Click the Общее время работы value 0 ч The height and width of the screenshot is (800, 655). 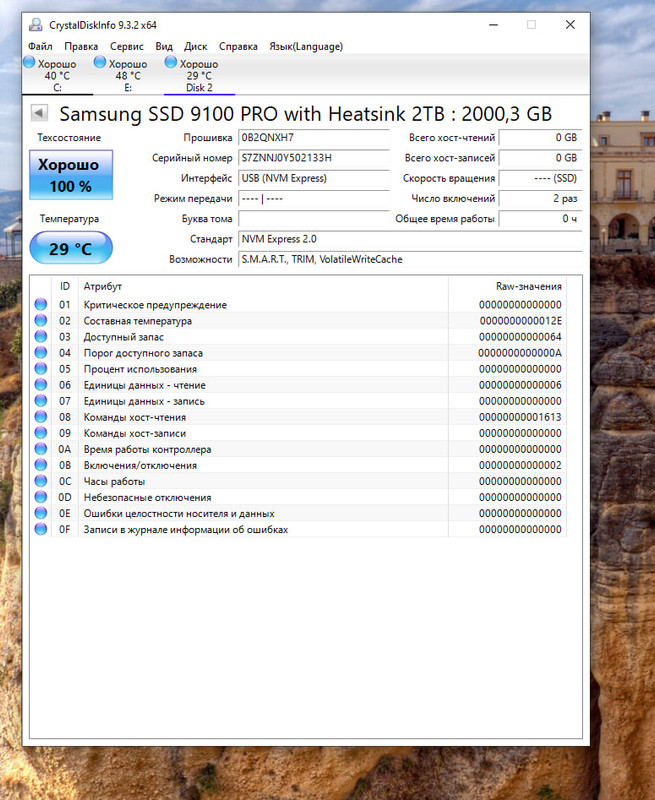pos(541,219)
